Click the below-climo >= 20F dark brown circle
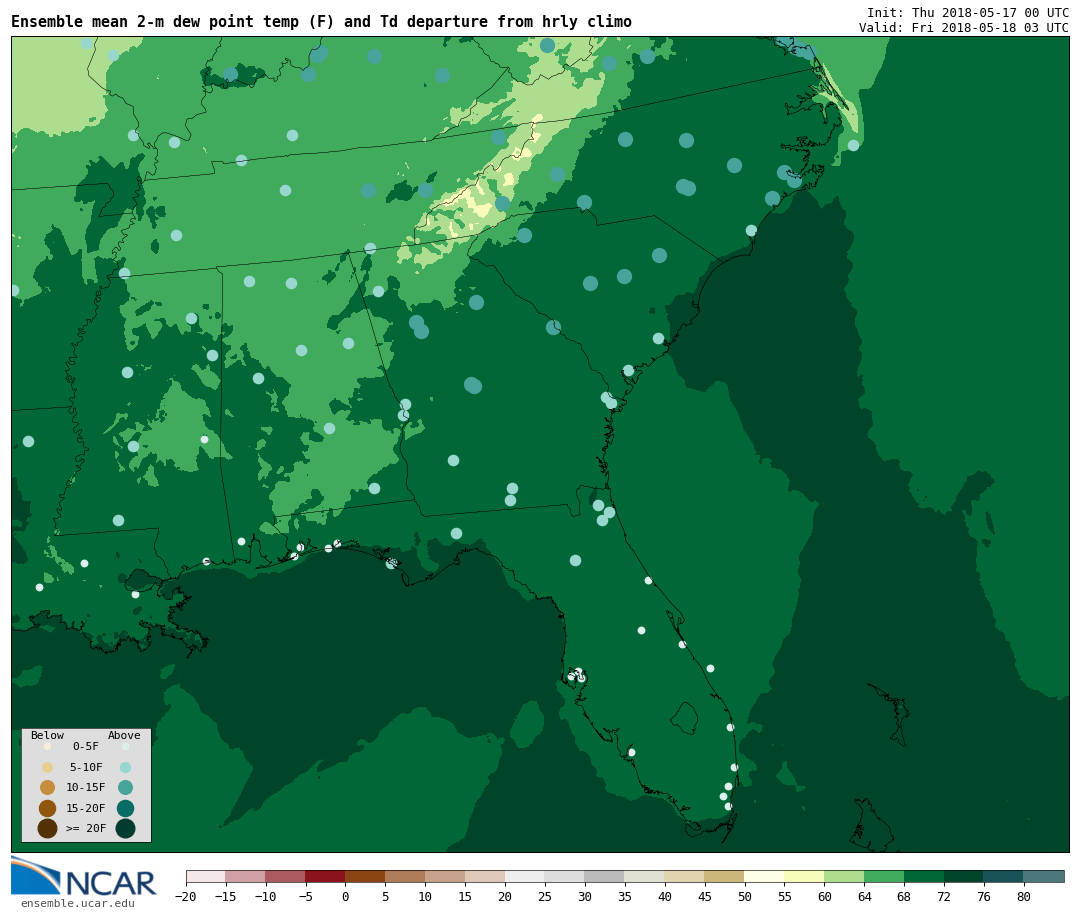 pos(48,828)
